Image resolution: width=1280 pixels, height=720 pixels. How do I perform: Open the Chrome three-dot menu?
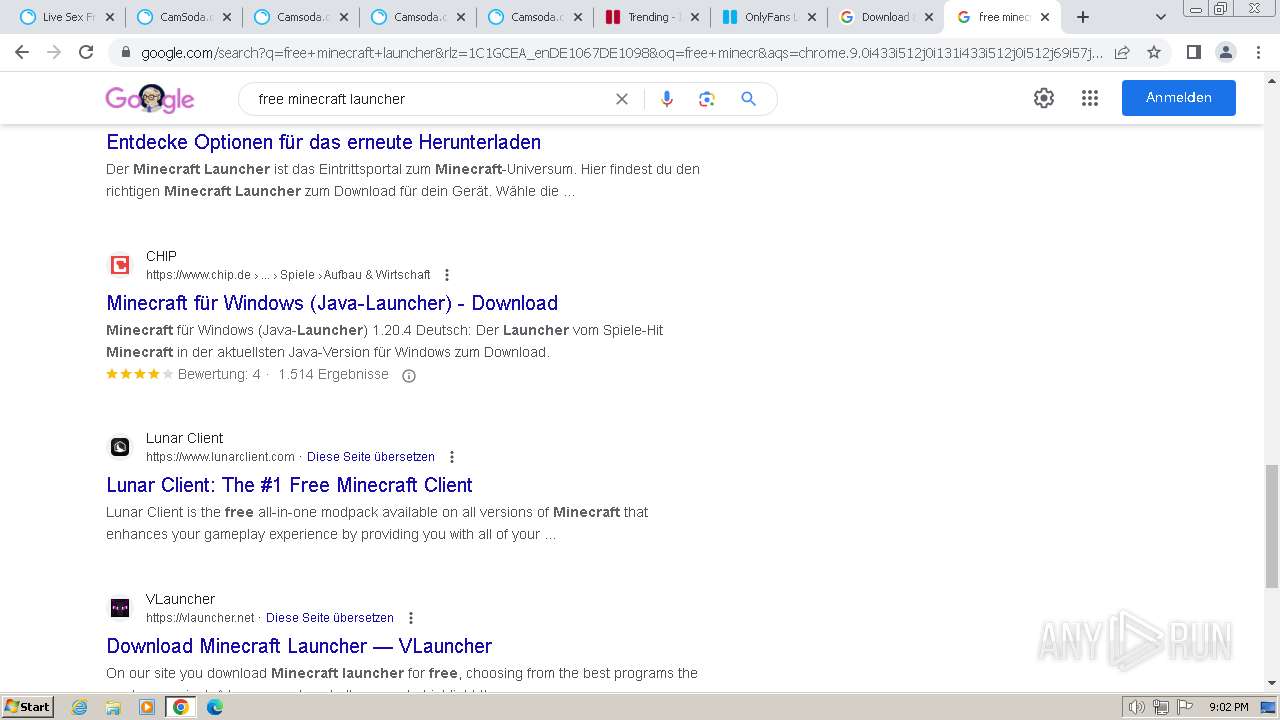point(1258,52)
